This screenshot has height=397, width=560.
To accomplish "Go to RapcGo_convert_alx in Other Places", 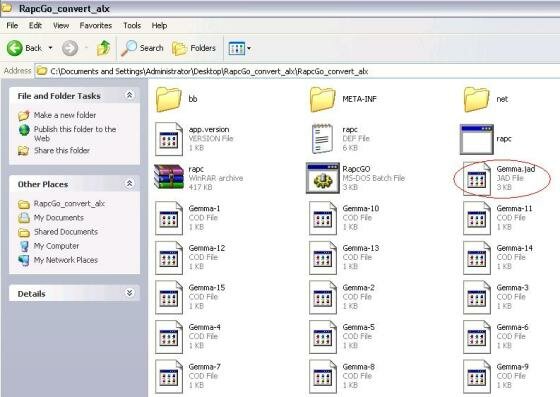I will pos(69,203).
